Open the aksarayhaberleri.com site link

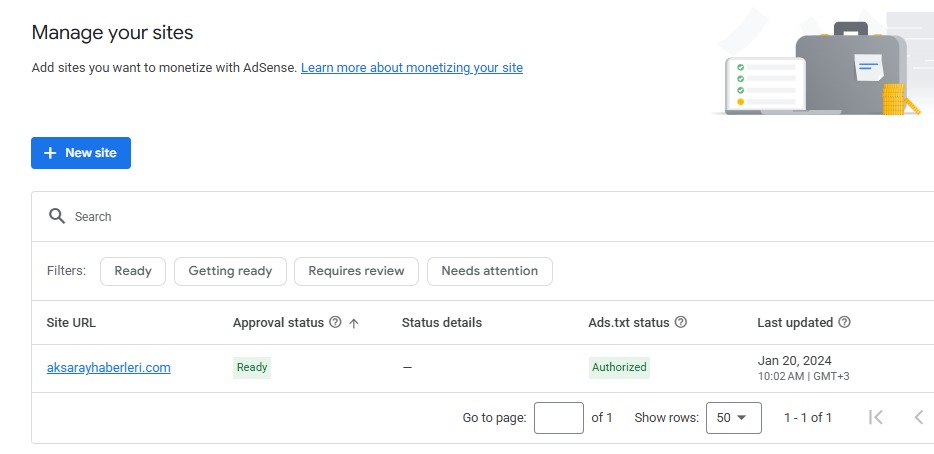click(108, 368)
